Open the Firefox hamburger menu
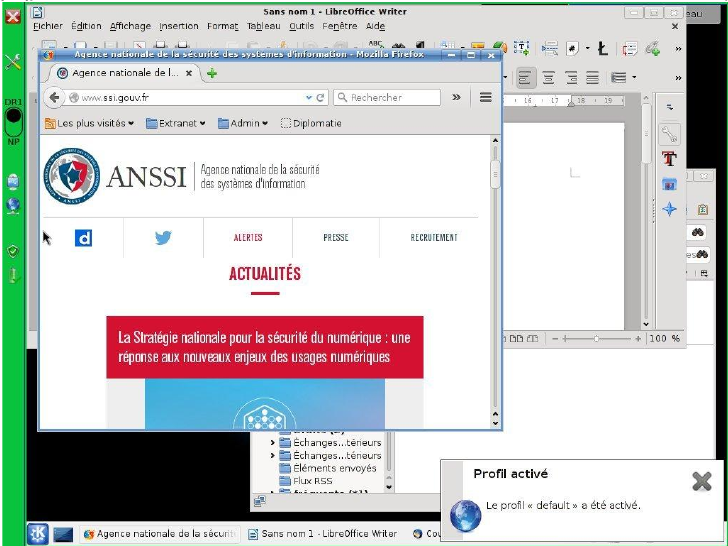Image resolution: width=728 pixels, height=546 pixels. click(486, 97)
